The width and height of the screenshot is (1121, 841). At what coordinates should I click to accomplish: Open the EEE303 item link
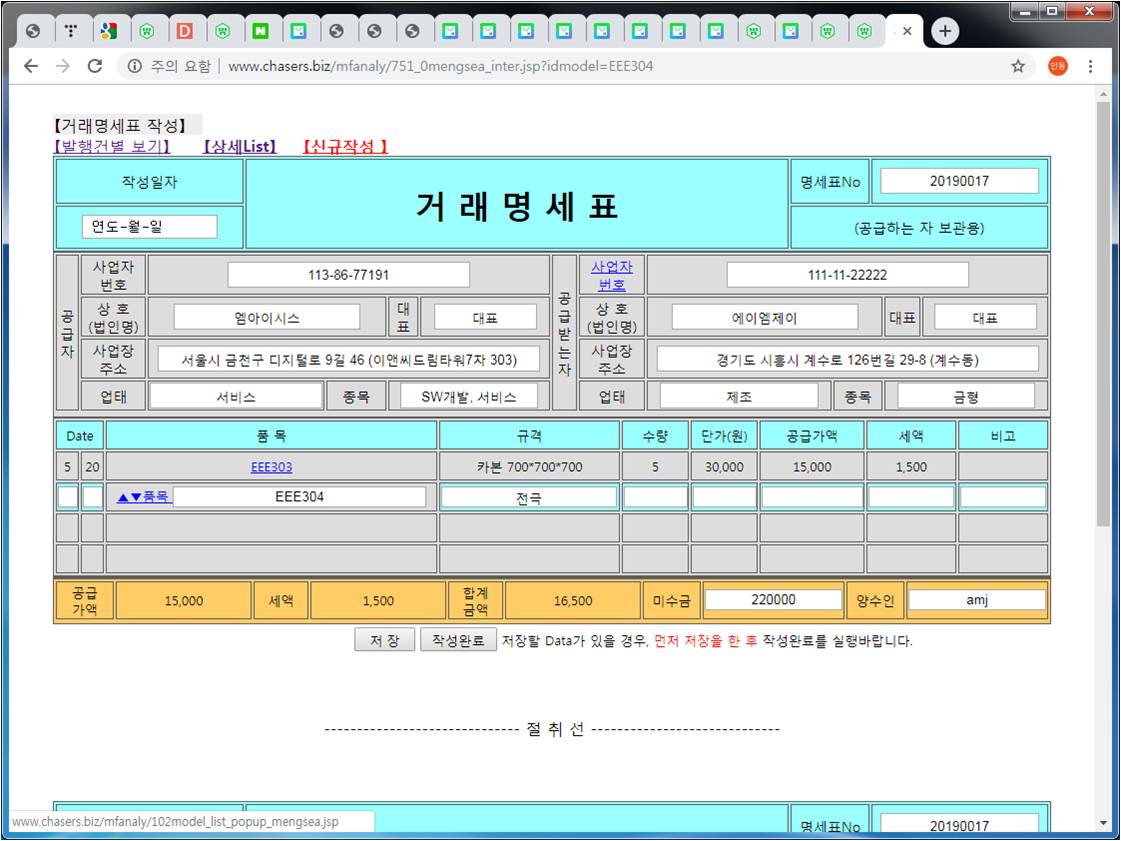point(272,467)
